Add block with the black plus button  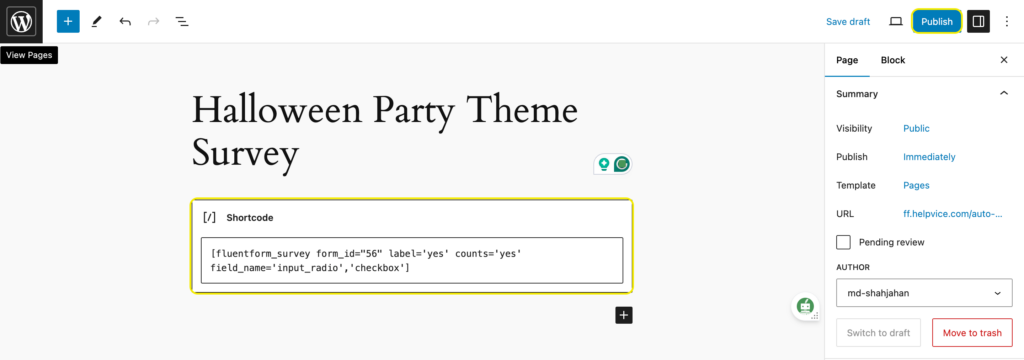624,316
